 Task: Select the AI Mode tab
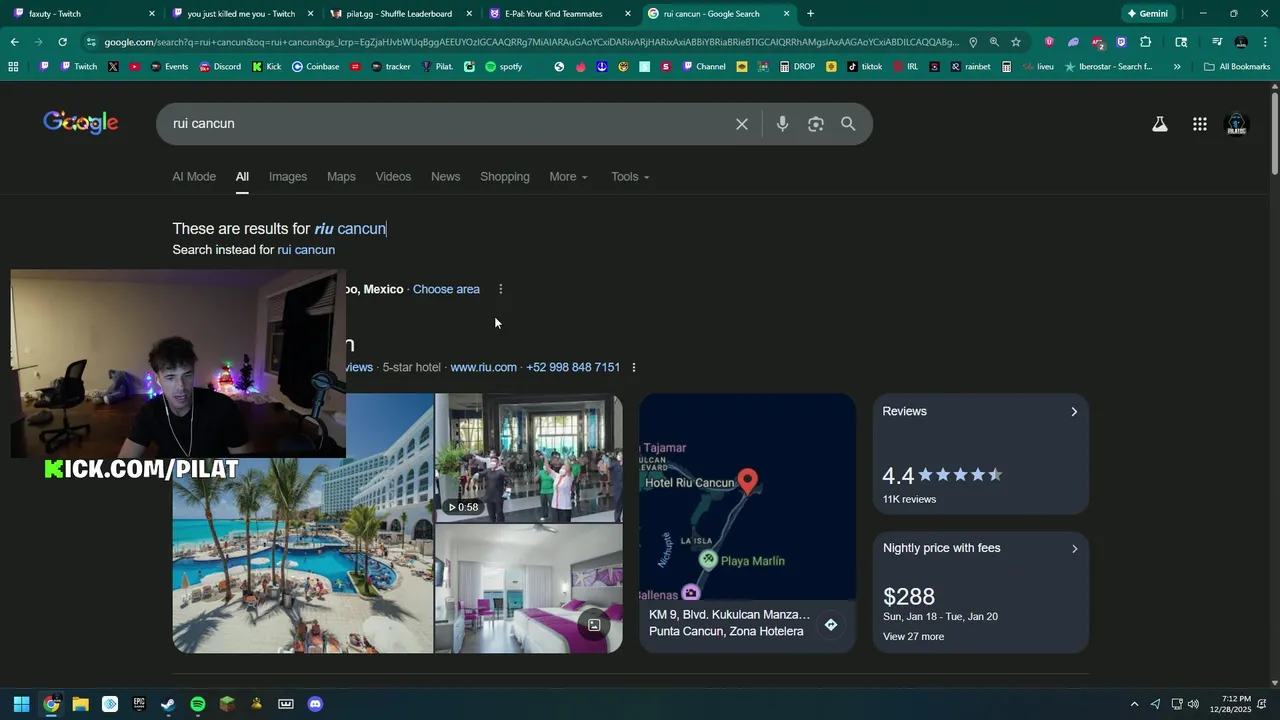pyautogui.click(x=194, y=177)
